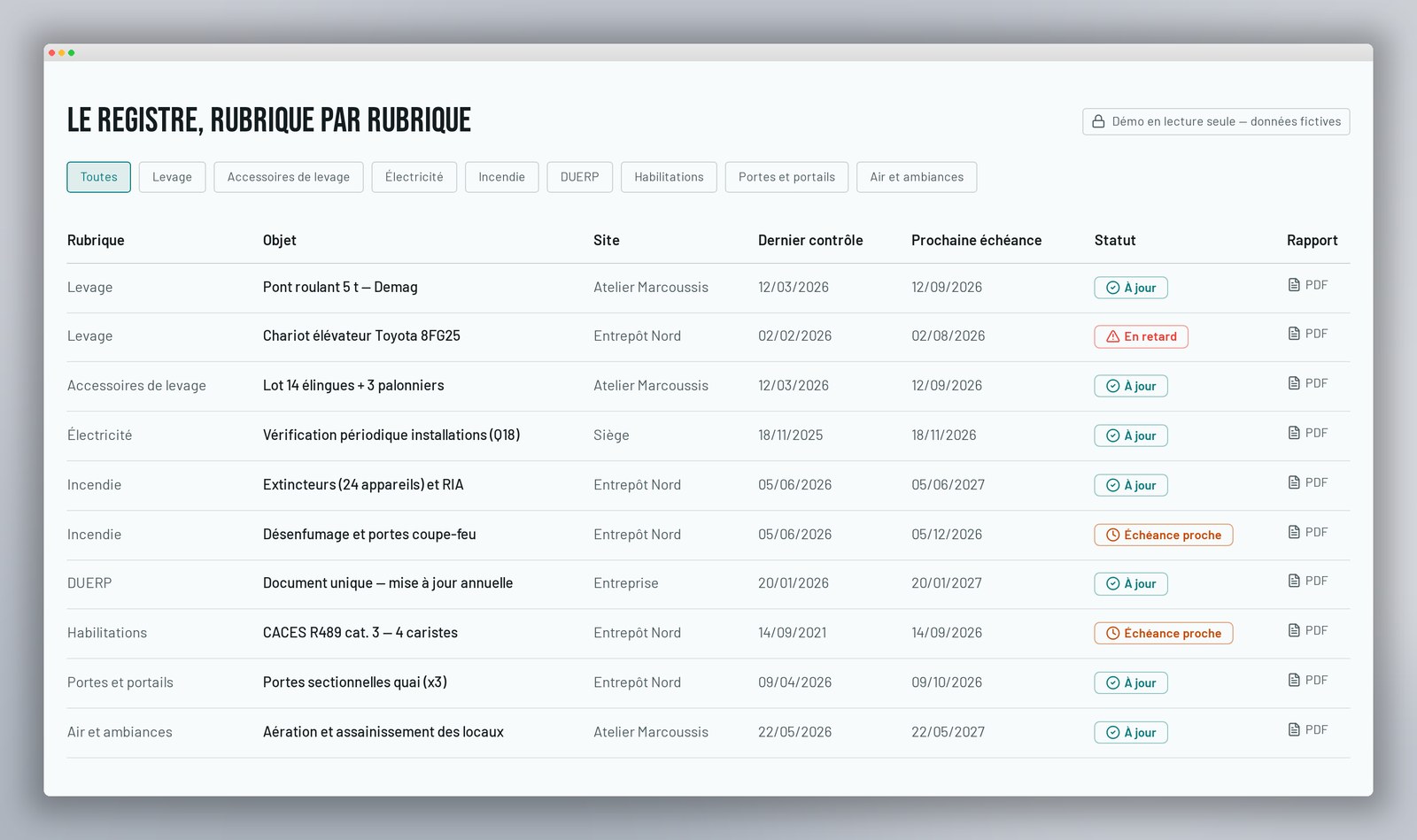Click the 'Statut' column header

[x=1115, y=240]
